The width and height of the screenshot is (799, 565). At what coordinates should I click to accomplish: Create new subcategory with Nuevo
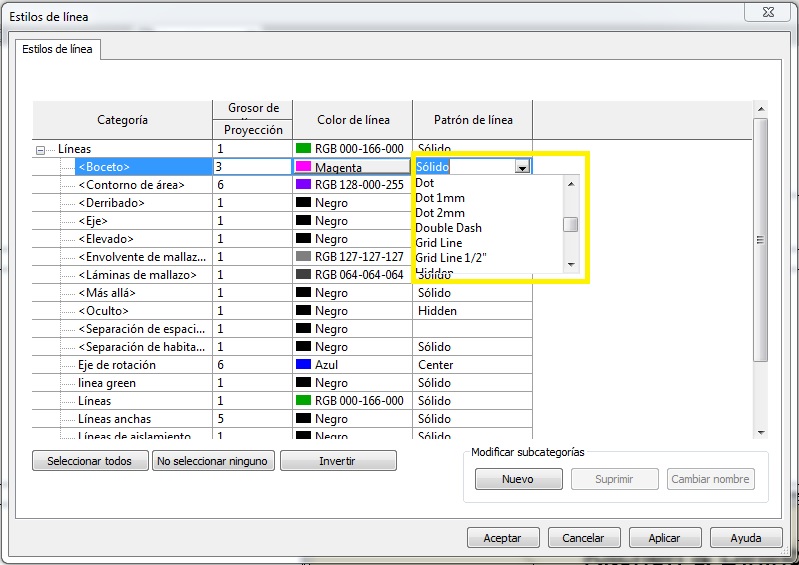click(517, 479)
